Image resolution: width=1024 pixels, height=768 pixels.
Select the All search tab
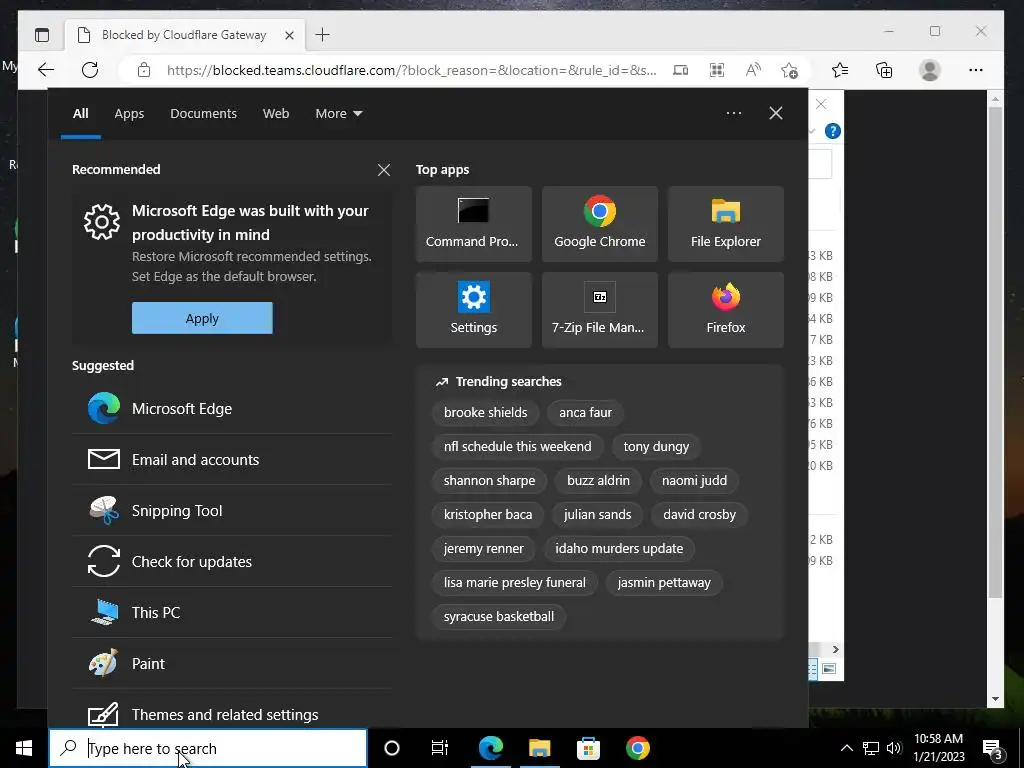pyautogui.click(x=80, y=114)
